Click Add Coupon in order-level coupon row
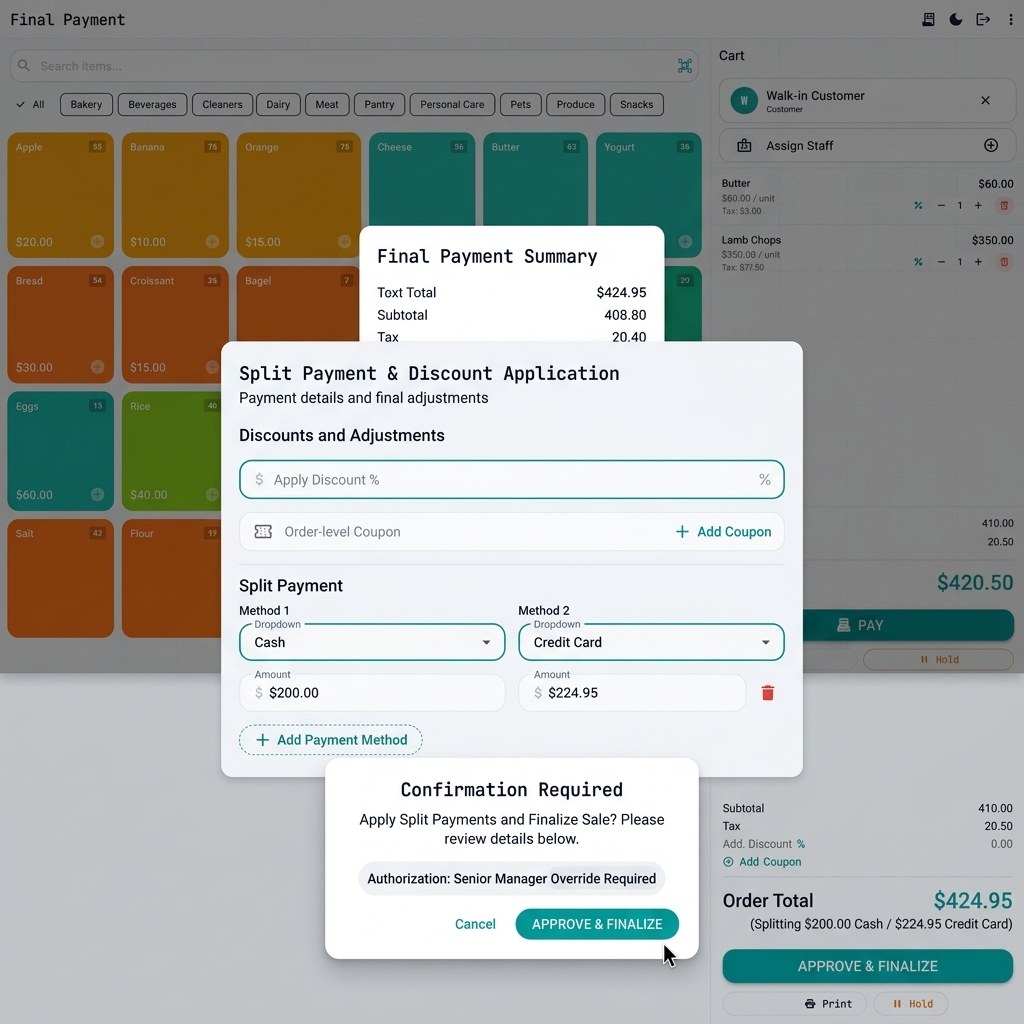The height and width of the screenshot is (1024, 1024). 723,532
